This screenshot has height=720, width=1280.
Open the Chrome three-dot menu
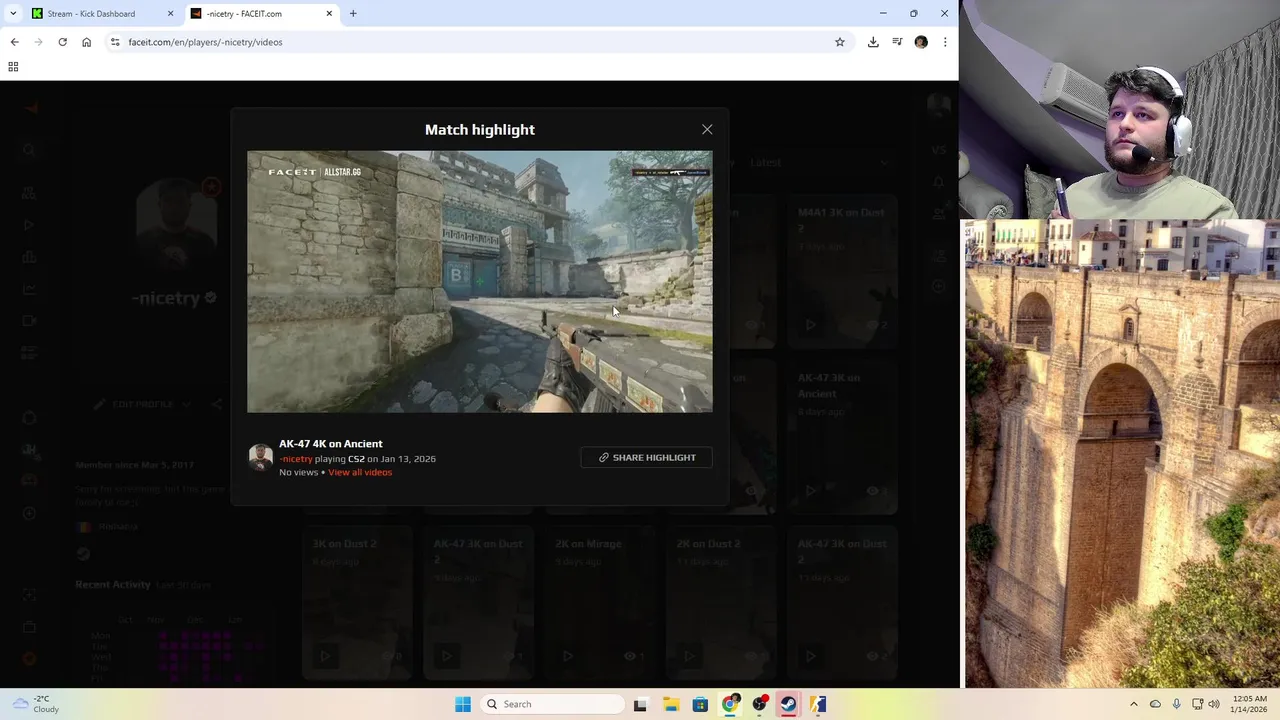click(x=945, y=42)
